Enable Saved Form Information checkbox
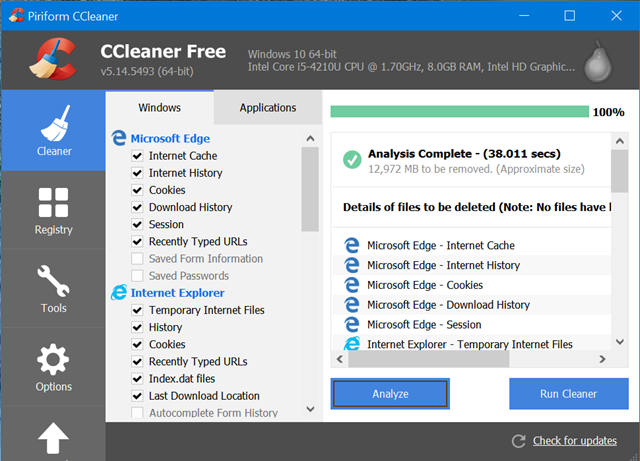640x461 pixels. [137, 258]
